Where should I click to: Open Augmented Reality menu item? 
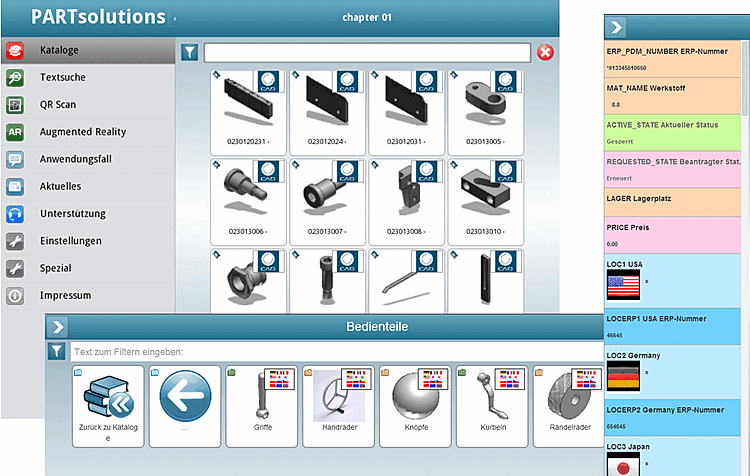click(88, 132)
